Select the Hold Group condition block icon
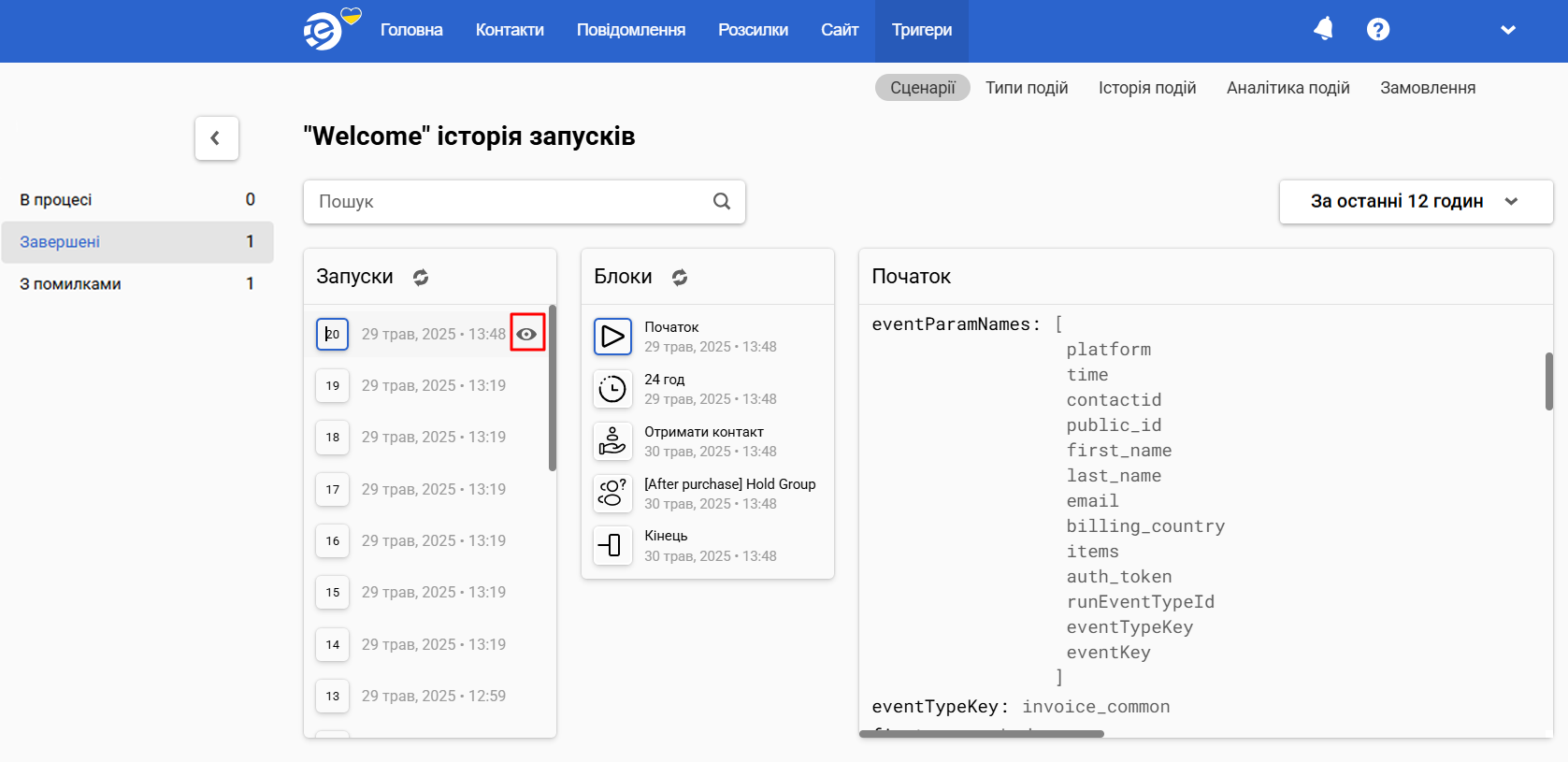Screen dimensions: 1568x762 (612, 493)
